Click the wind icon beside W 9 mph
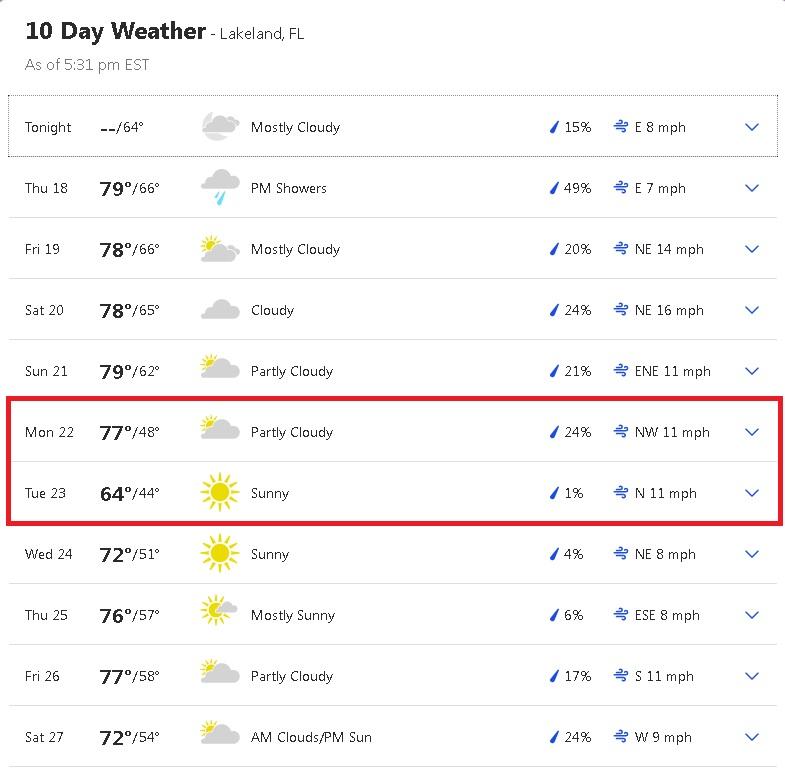 point(621,736)
